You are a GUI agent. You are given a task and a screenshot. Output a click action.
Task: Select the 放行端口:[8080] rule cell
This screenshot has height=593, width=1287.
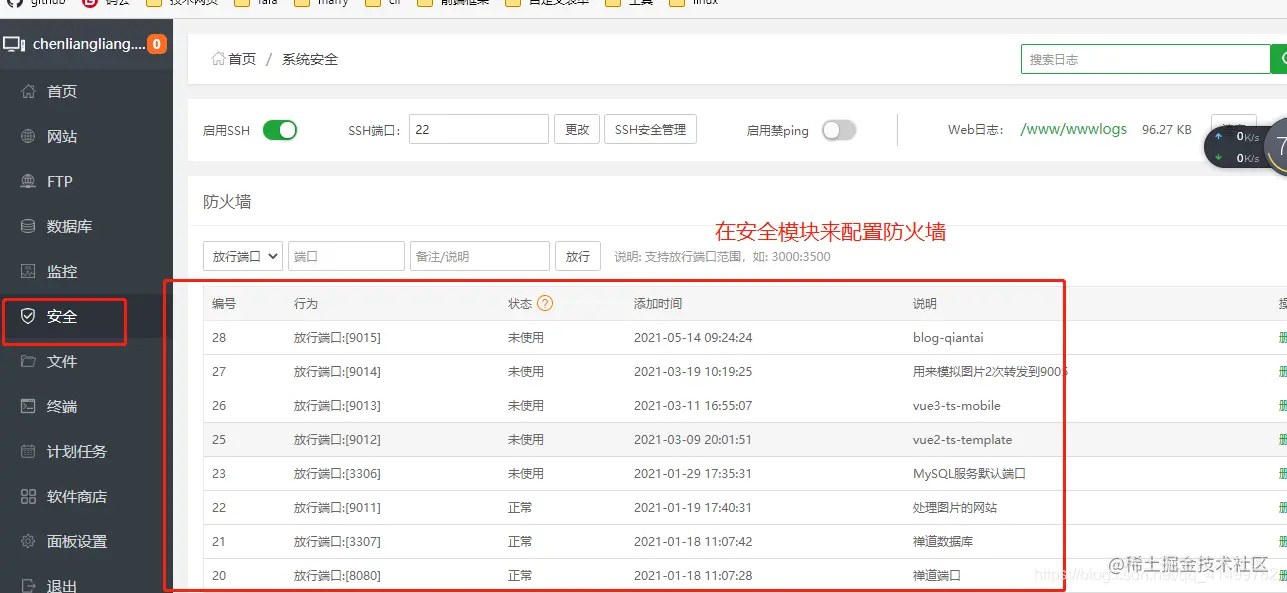[x=337, y=575]
